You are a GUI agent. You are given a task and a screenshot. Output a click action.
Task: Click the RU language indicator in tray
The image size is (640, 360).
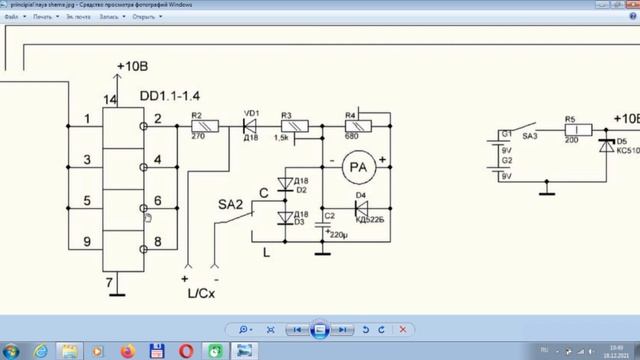[x=544, y=351]
